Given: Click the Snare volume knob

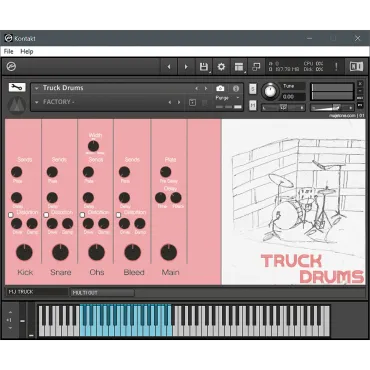Looking at the screenshot, I should click(60, 252).
